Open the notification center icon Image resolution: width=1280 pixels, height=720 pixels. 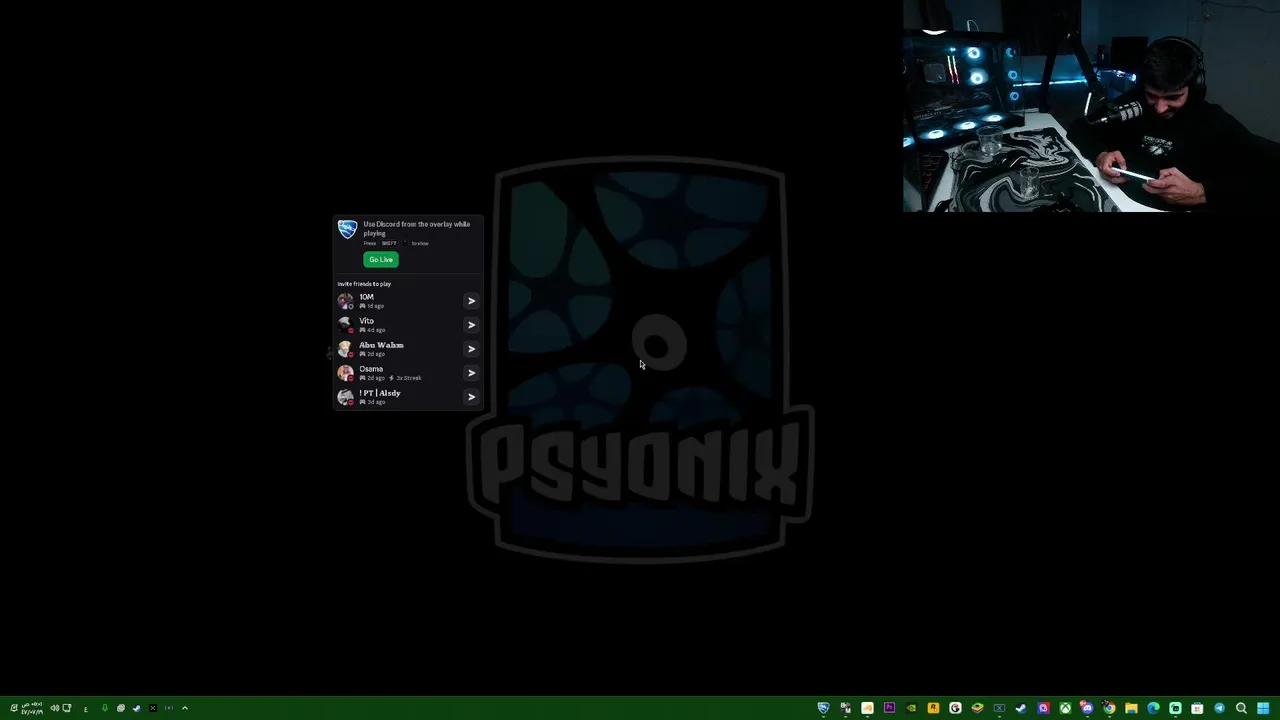(14, 708)
